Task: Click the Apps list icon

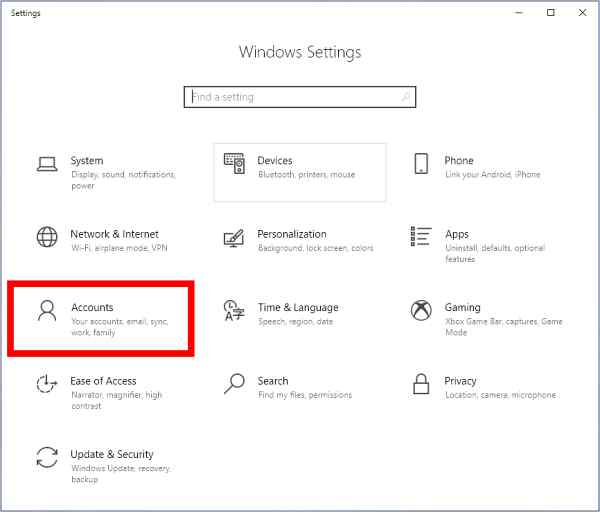Action: tap(421, 236)
